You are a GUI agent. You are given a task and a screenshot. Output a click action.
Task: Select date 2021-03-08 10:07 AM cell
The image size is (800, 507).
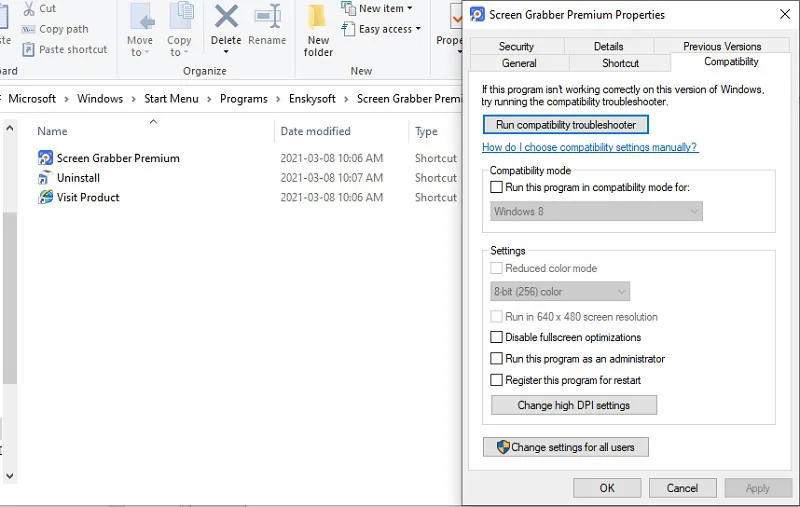click(332, 178)
